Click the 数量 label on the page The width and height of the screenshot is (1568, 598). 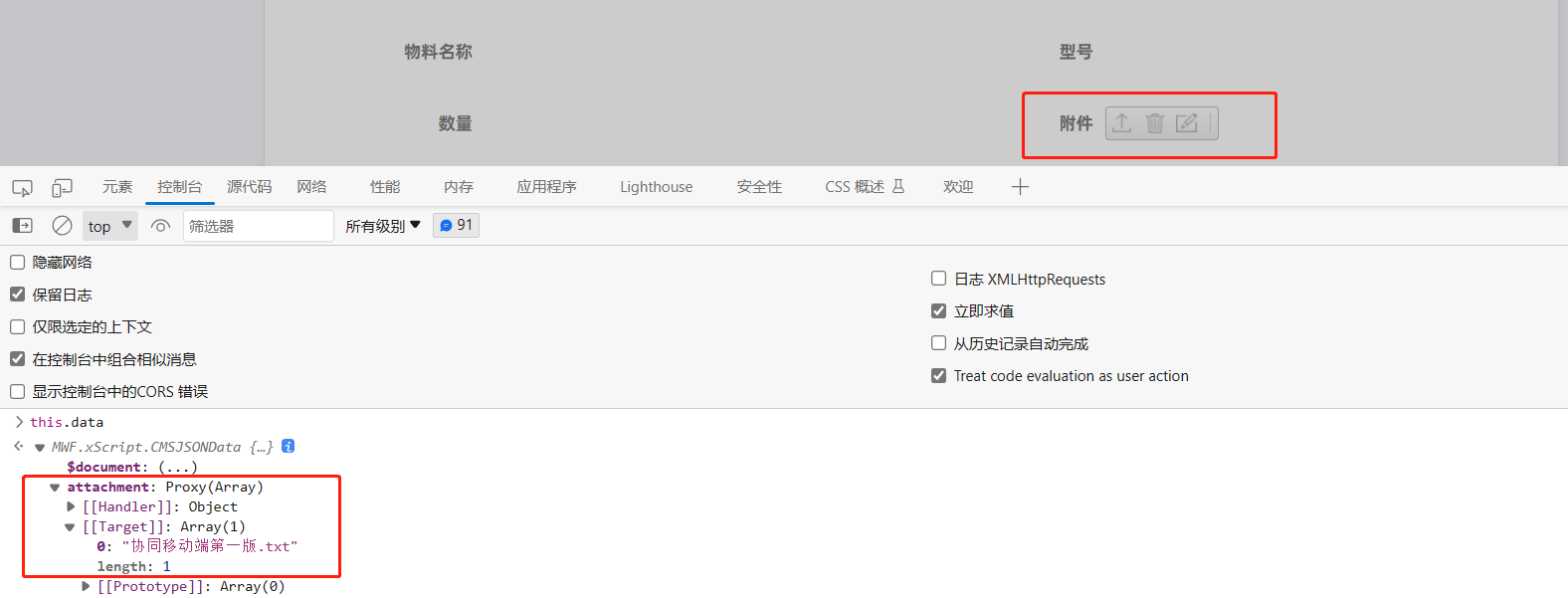click(x=455, y=123)
